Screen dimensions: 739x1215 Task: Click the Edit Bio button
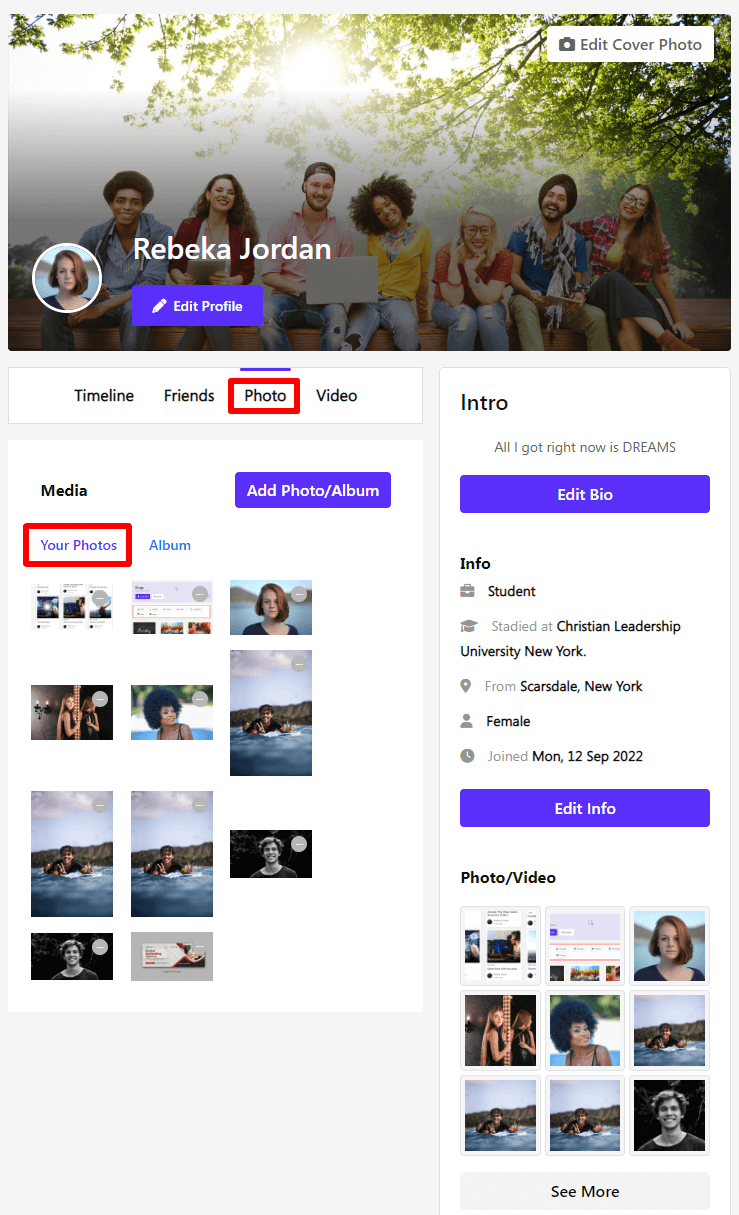point(584,494)
